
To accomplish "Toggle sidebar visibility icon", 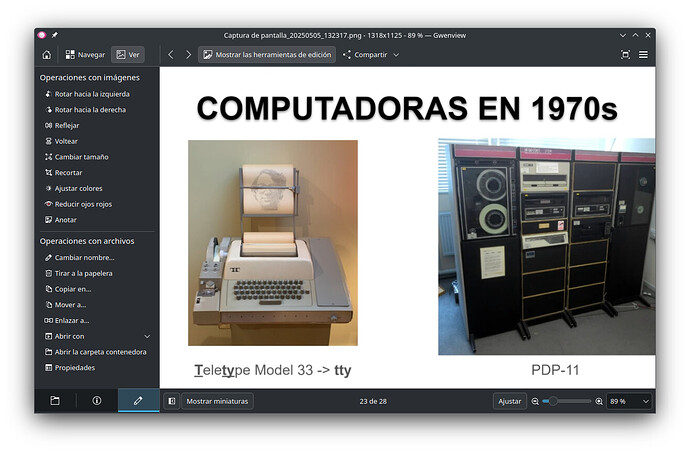I will 172,401.
